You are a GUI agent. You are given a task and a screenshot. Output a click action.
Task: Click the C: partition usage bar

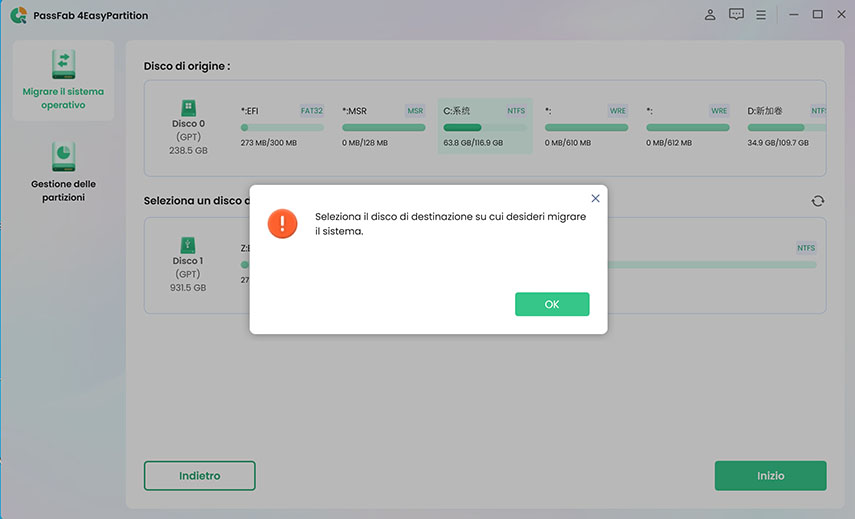[x=485, y=128]
